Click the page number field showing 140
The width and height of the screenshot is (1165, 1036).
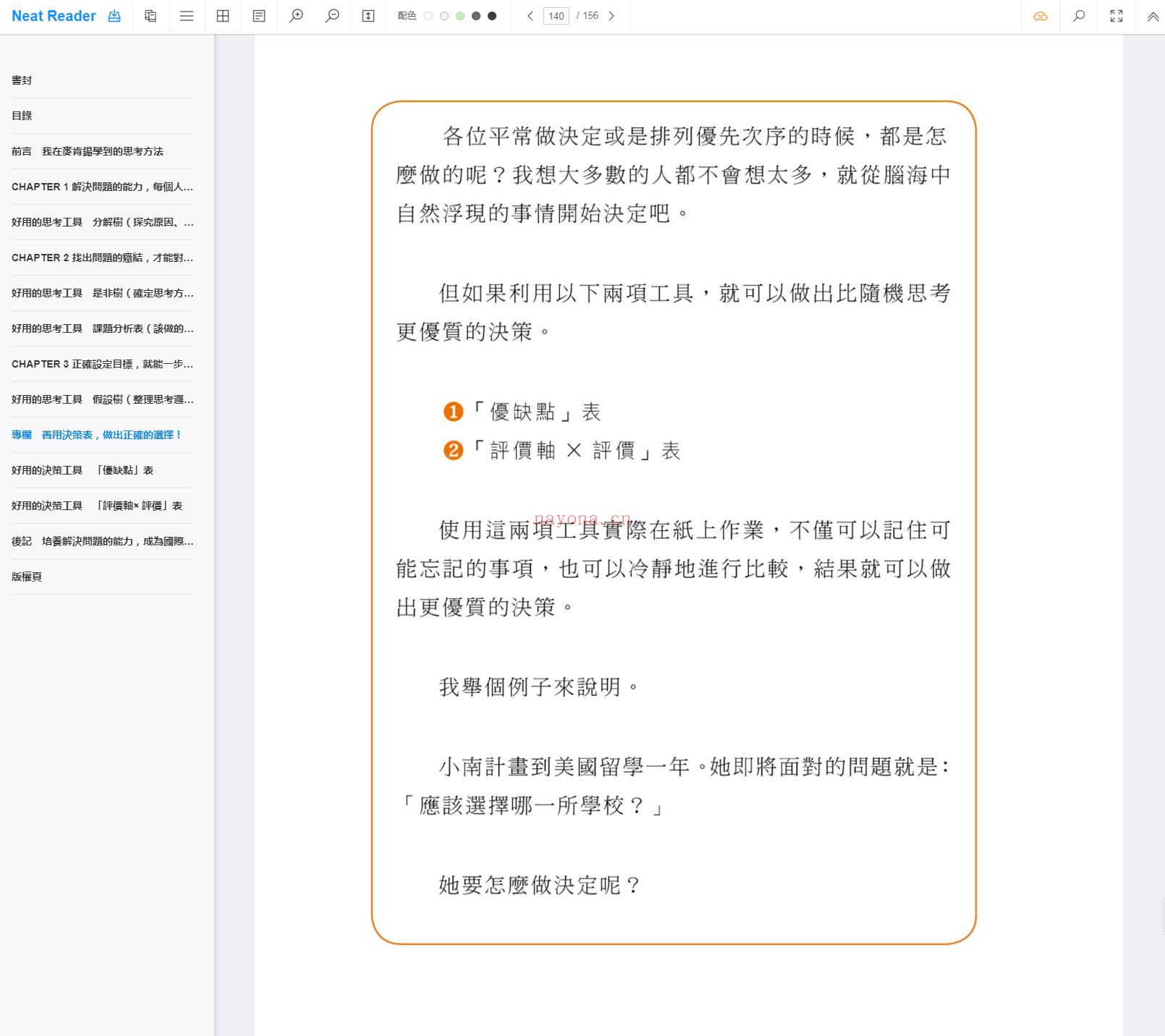point(556,16)
